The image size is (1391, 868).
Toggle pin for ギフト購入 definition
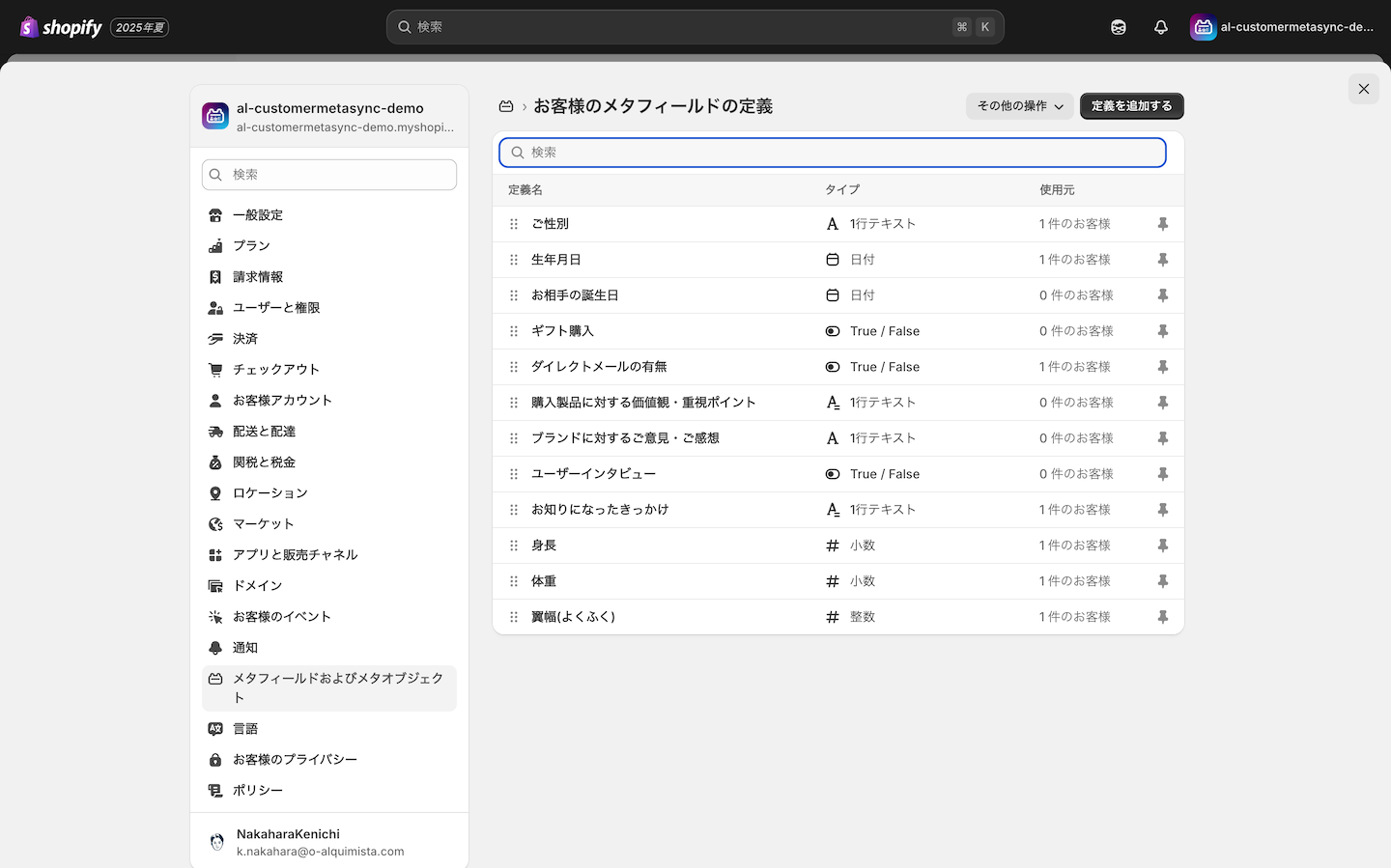(1163, 331)
